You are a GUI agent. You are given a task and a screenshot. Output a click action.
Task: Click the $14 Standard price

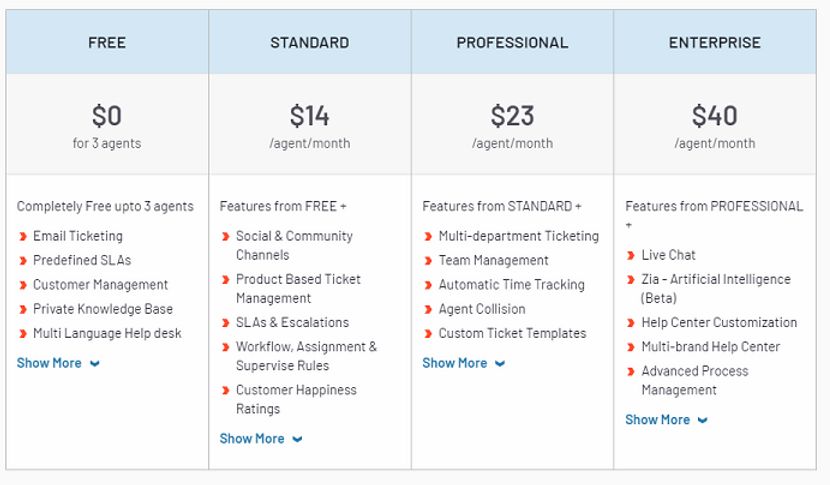click(309, 116)
